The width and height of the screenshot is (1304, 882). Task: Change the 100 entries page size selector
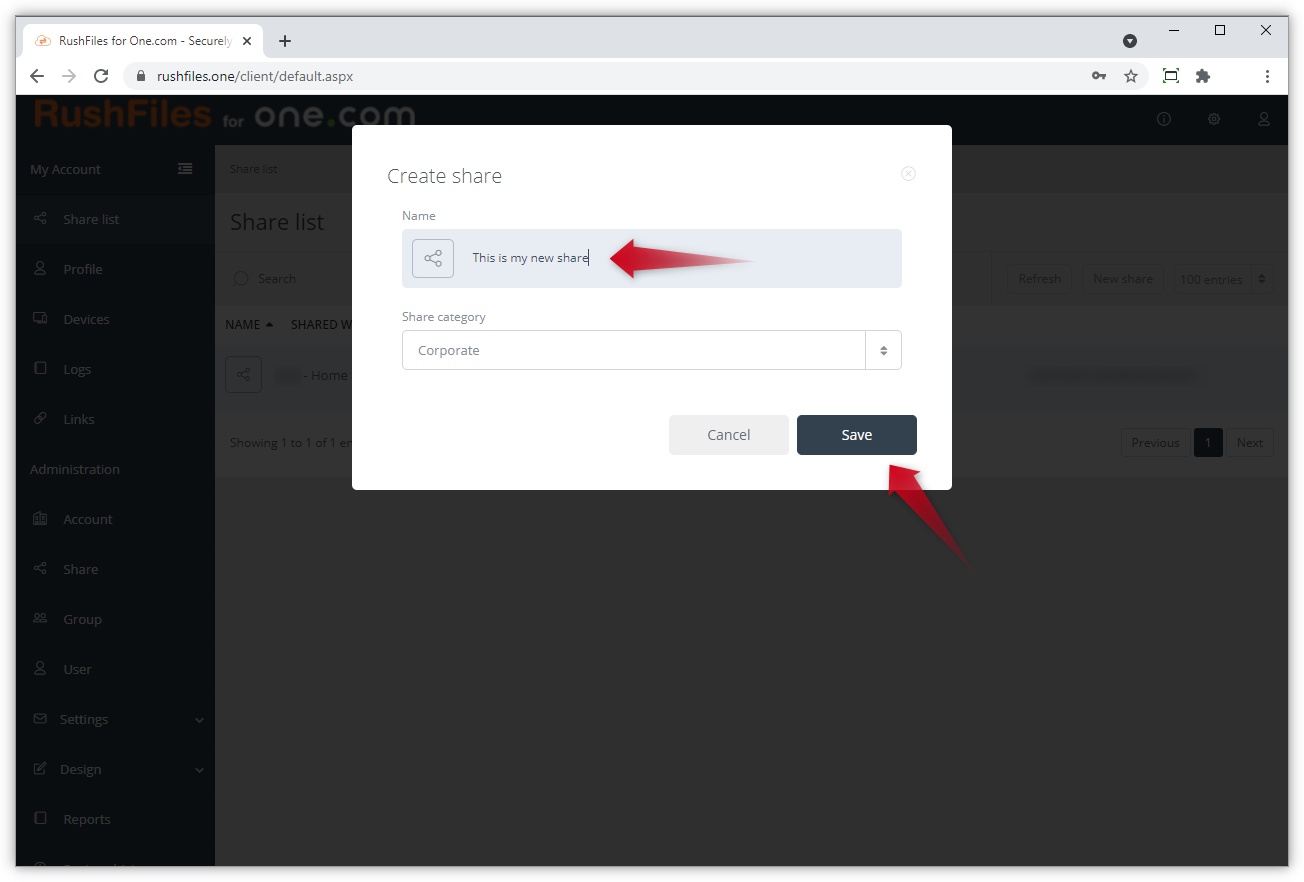tap(1223, 279)
